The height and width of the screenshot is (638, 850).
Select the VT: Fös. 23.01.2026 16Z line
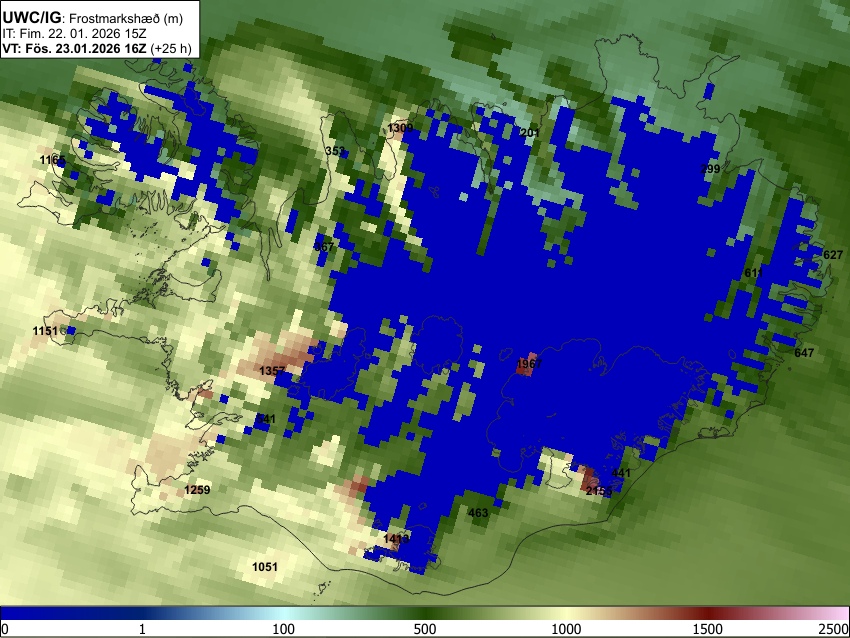[96, 48]
